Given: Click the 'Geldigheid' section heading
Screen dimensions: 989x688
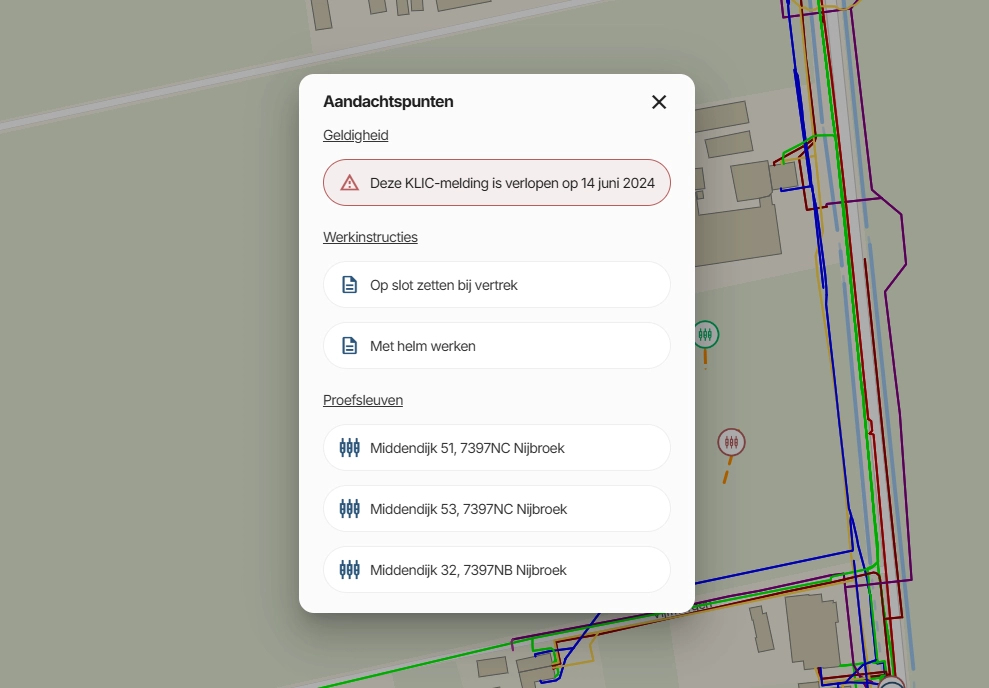Looking at the screenshot, I should [356, 136].
